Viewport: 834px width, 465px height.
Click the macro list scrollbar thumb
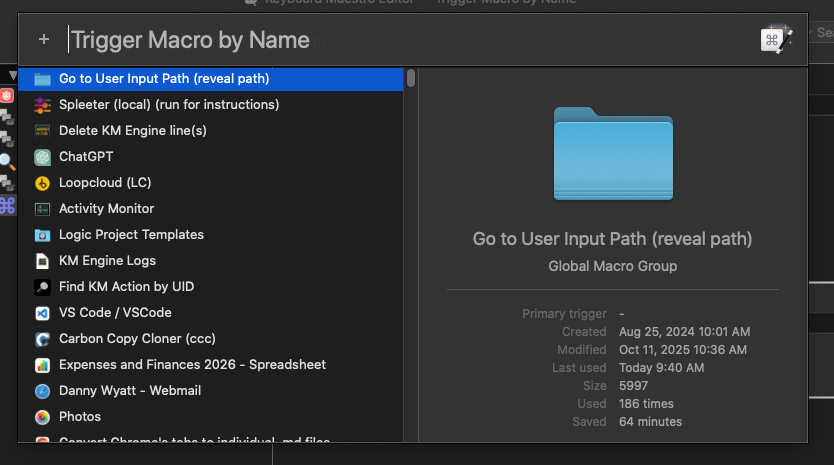pos(411,79)
